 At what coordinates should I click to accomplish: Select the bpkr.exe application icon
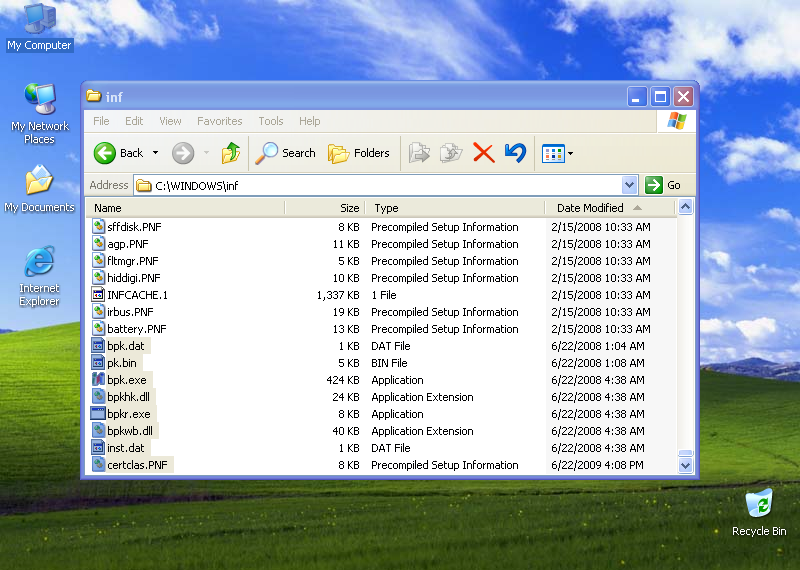point(98,414)
